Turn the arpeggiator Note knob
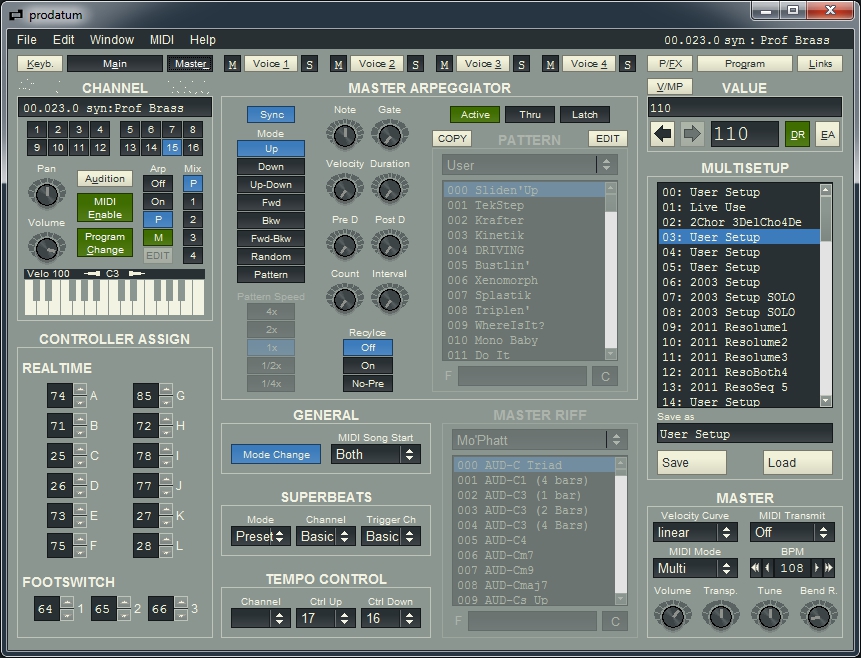The width and height of the screenshot is (861, 658). point(345,135)
